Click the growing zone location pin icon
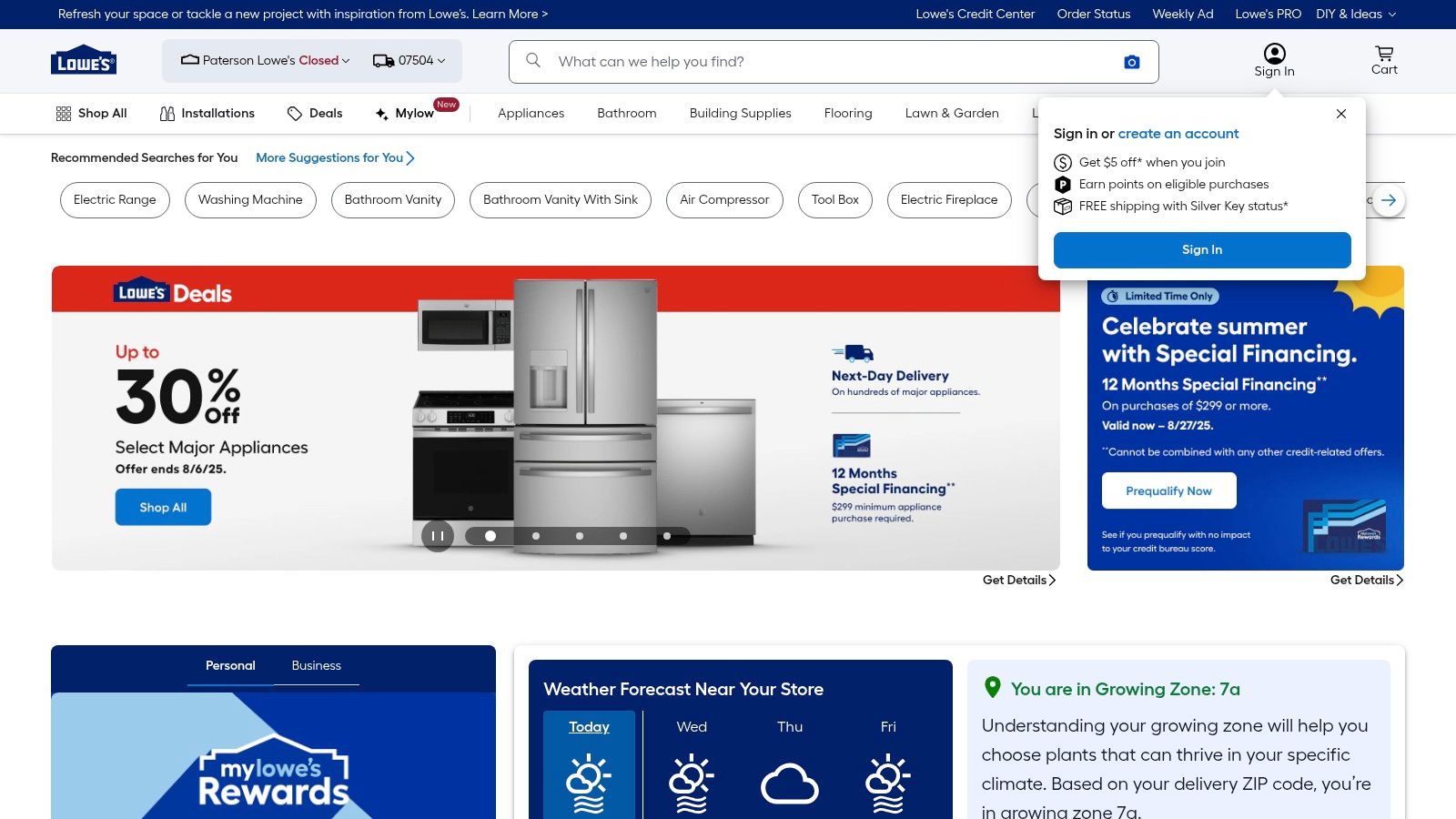Viewport: 1456px width, 819px height. click(993, 688)
